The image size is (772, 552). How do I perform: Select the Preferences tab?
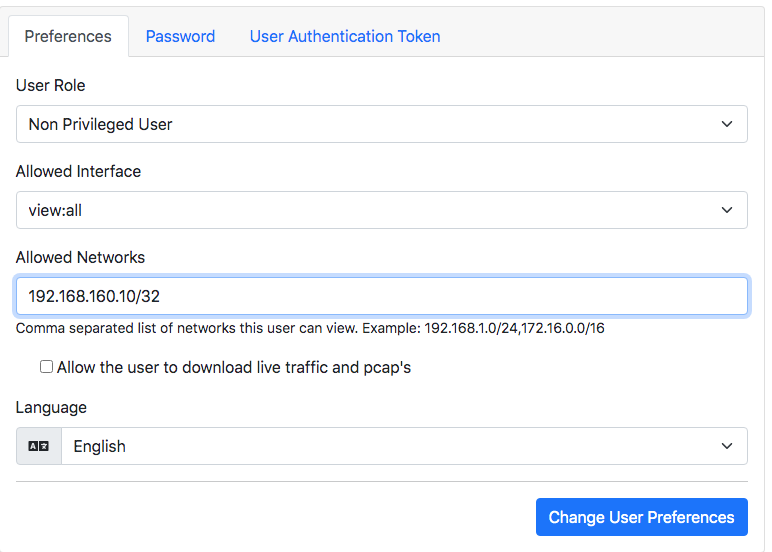click(x=68, y=36)
